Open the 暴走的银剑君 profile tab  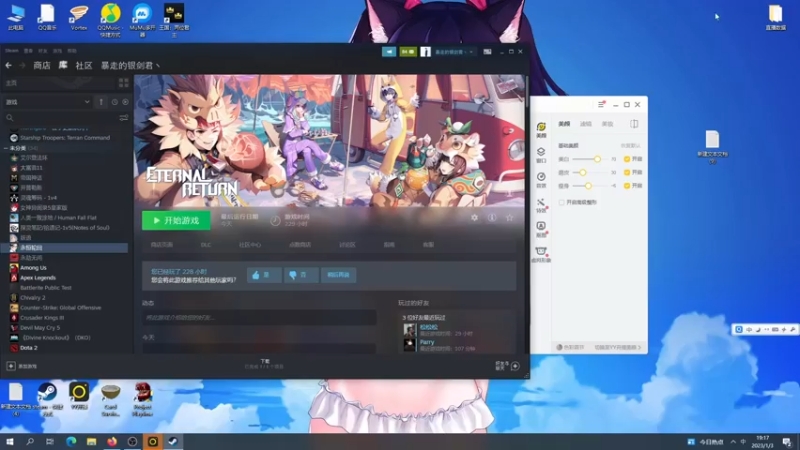pos(130,65)
